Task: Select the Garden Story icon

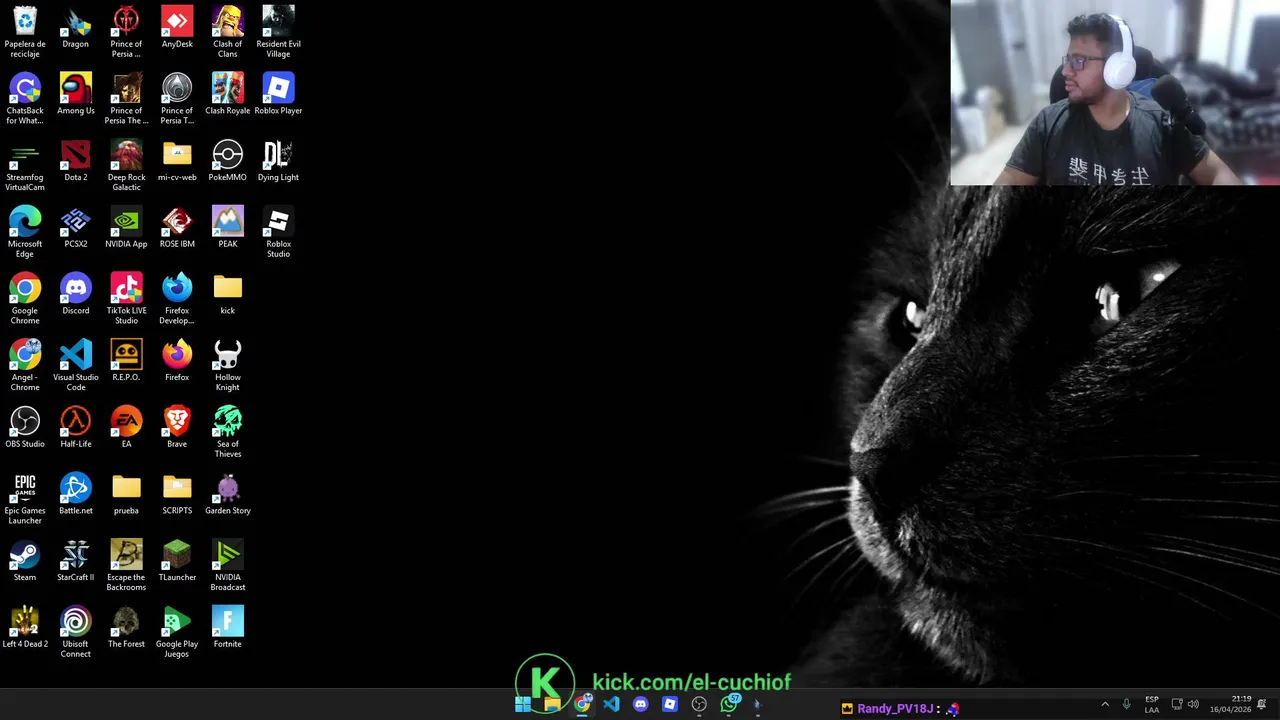Action: click(228, 494)
